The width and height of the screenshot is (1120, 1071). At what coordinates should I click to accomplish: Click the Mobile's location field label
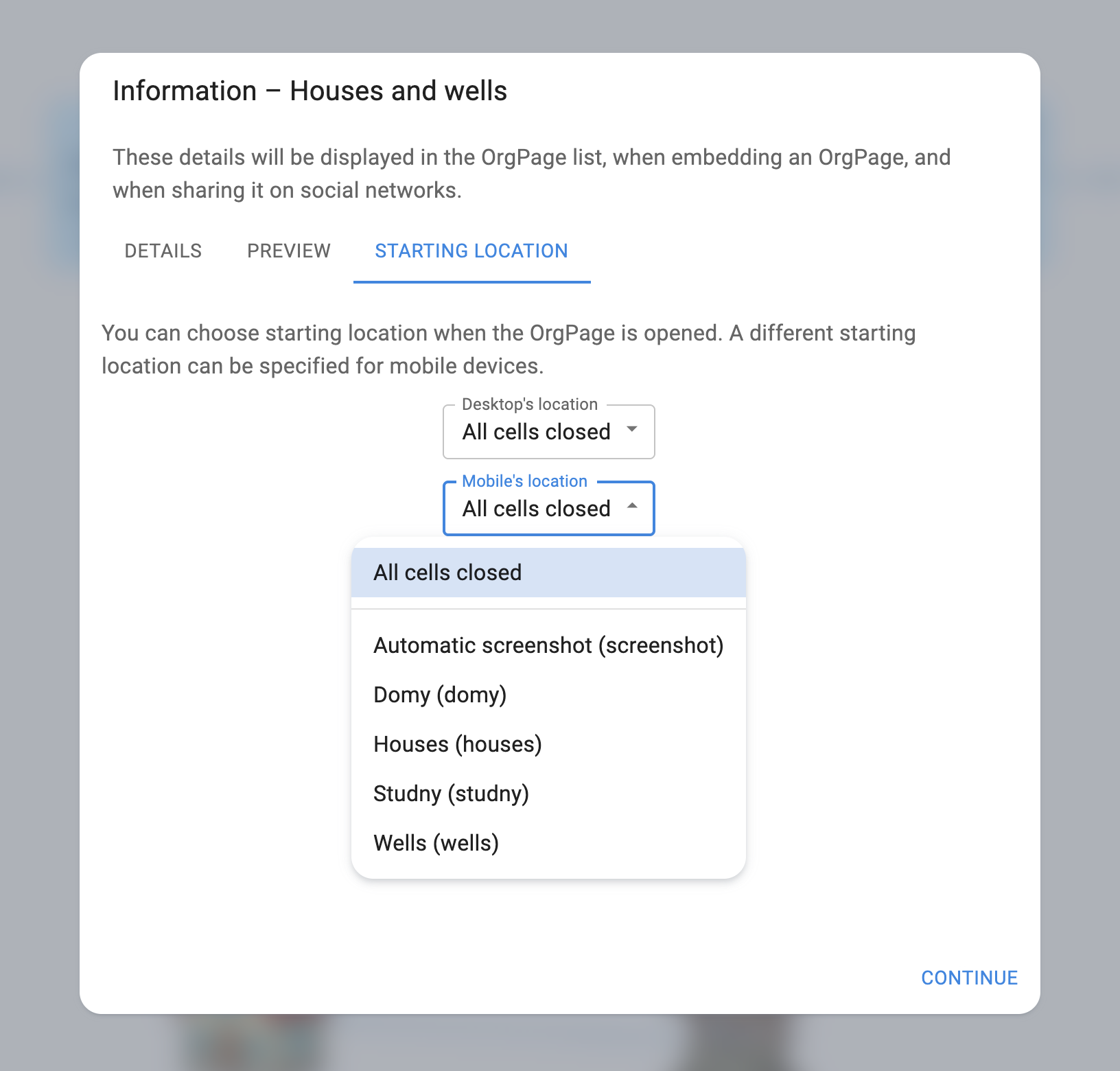524,481
